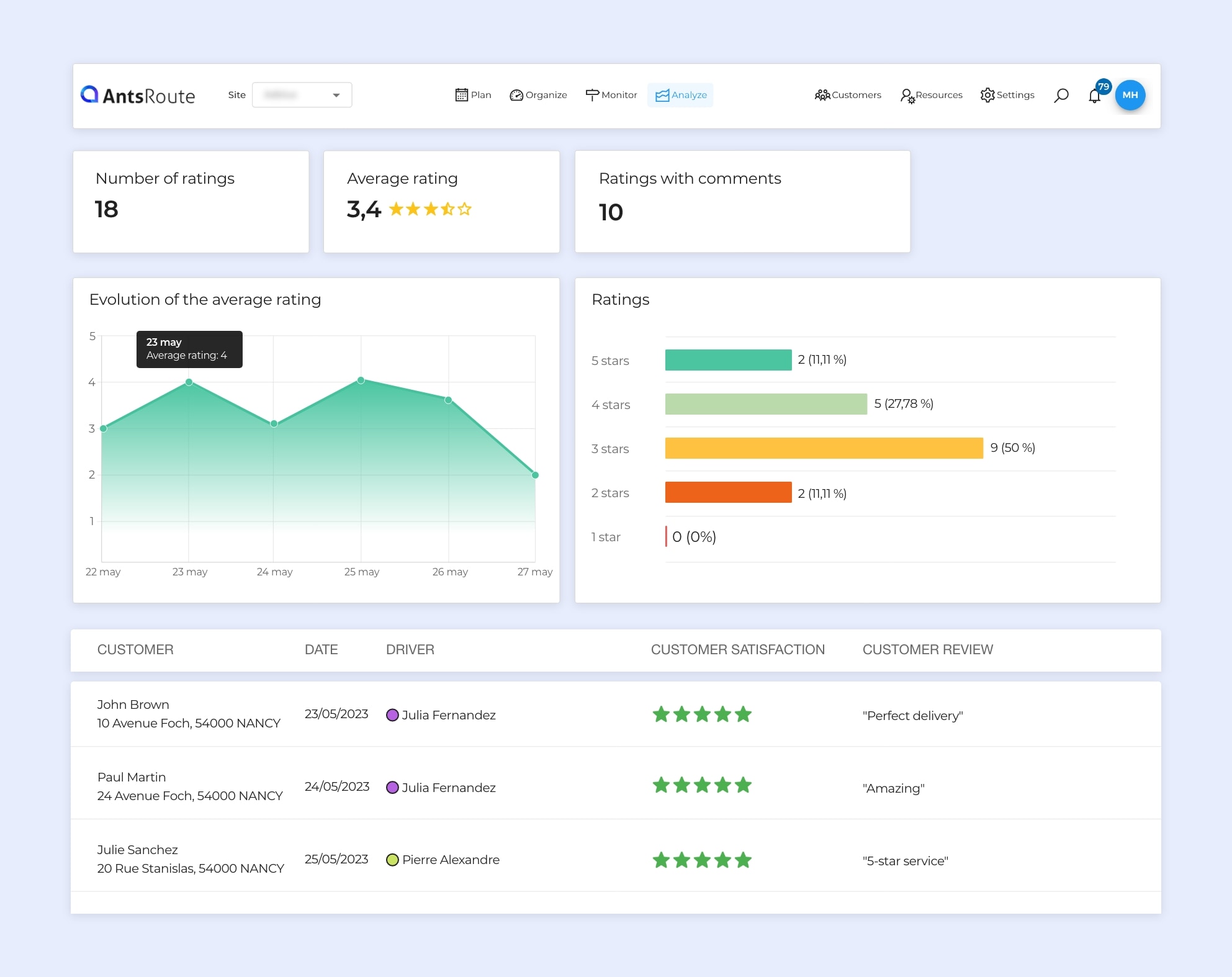Select the Analyze chart icon
The height and width of the screenshot is (977, 1232).
662,95
